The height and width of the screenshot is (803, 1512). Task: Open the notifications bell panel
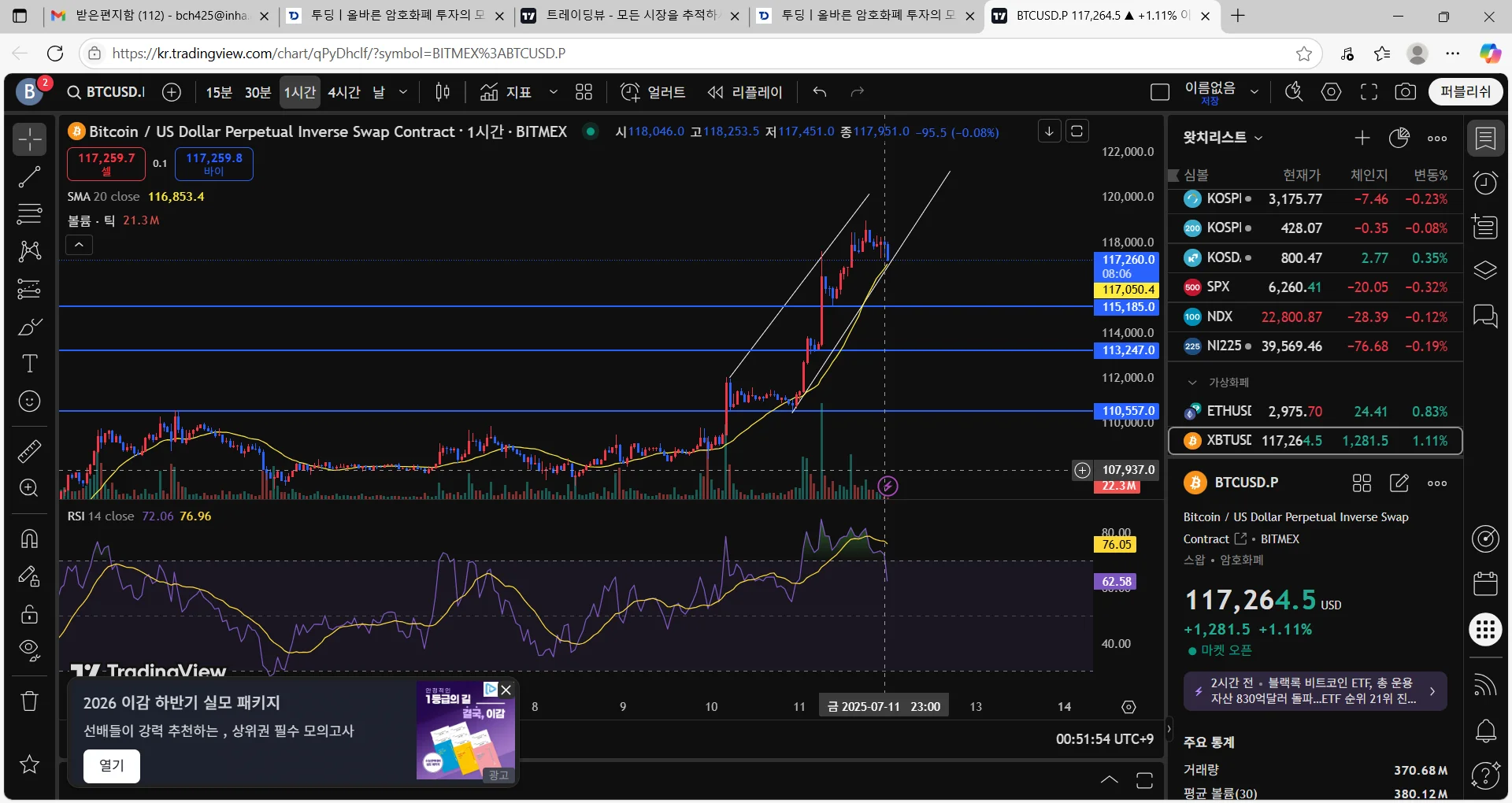click(x=1485, y=731)
